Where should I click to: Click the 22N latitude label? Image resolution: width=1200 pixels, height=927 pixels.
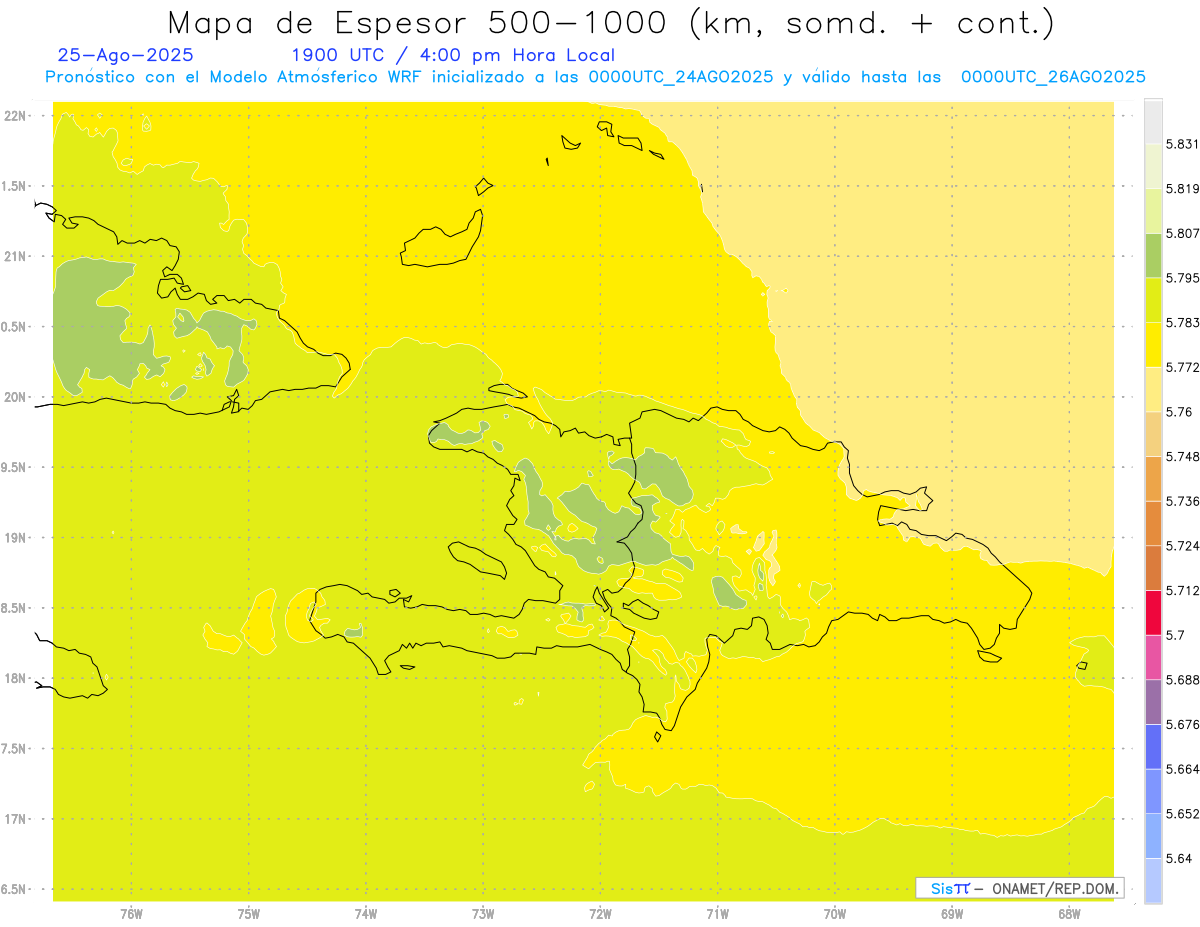coord(15,116)
